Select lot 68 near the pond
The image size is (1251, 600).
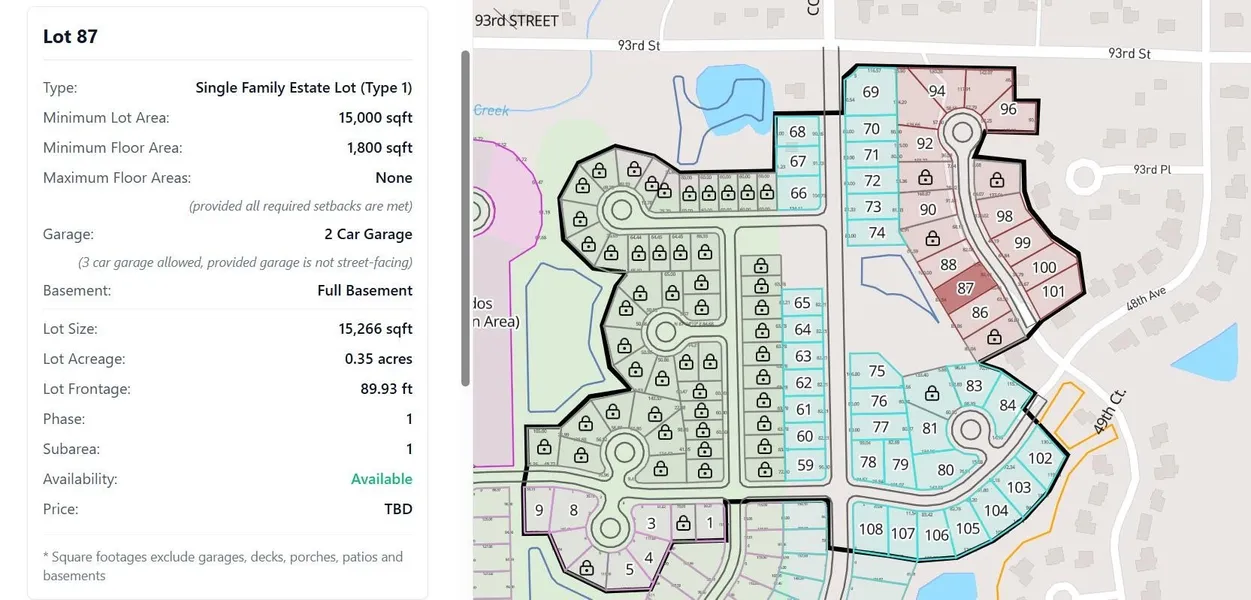click(797, 132)
